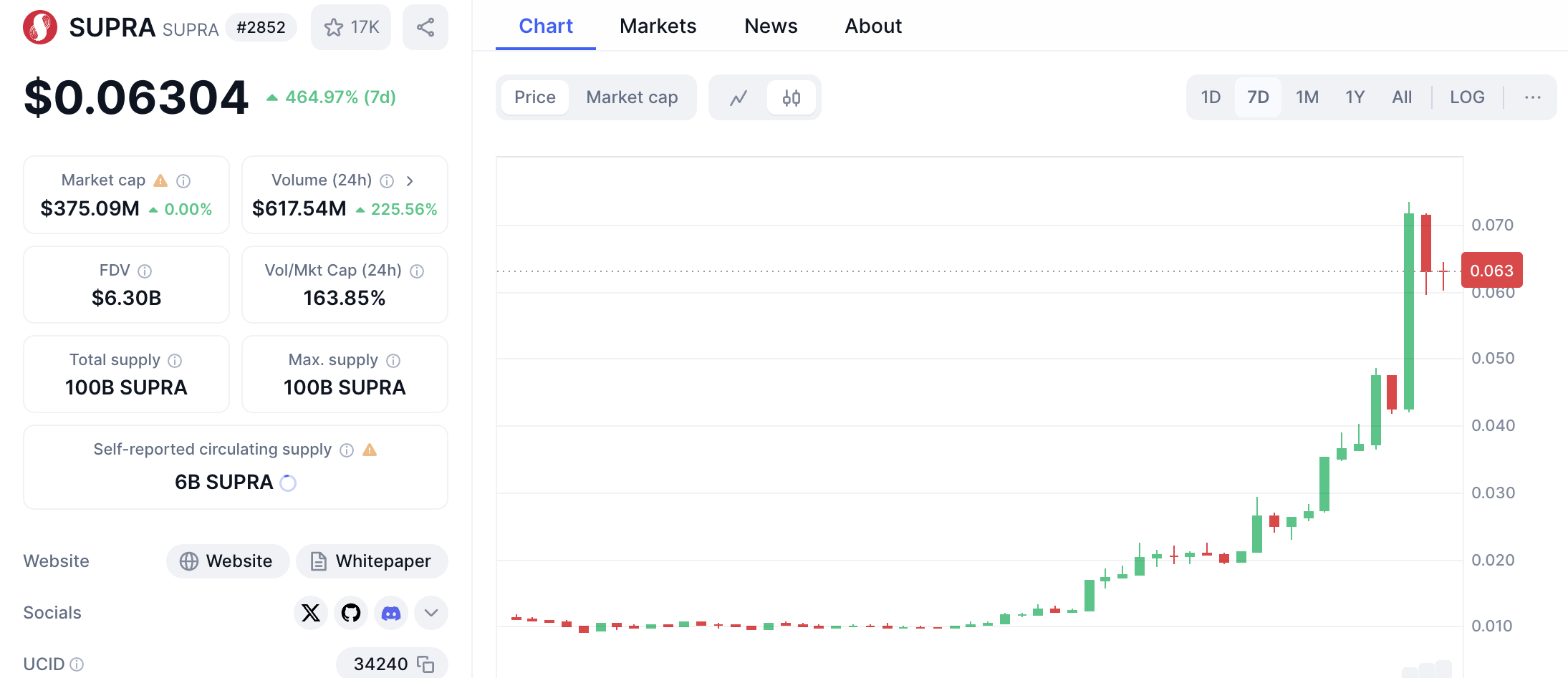Viewport: 1568px width, 678px height.
Task: Open GitHub social link
Action: [x=351, y=613]
